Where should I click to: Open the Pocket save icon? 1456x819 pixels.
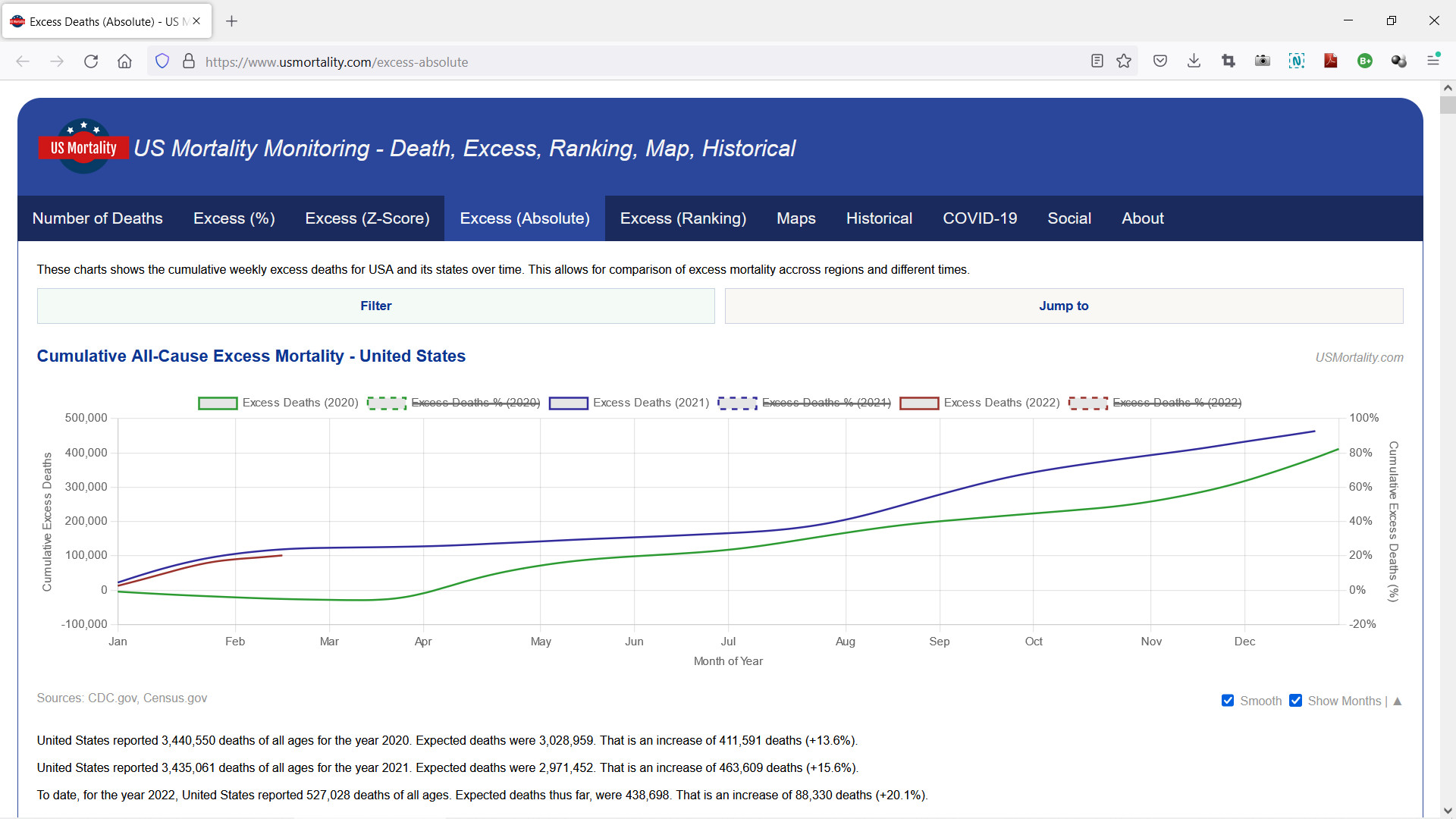tap(1159, 61)
